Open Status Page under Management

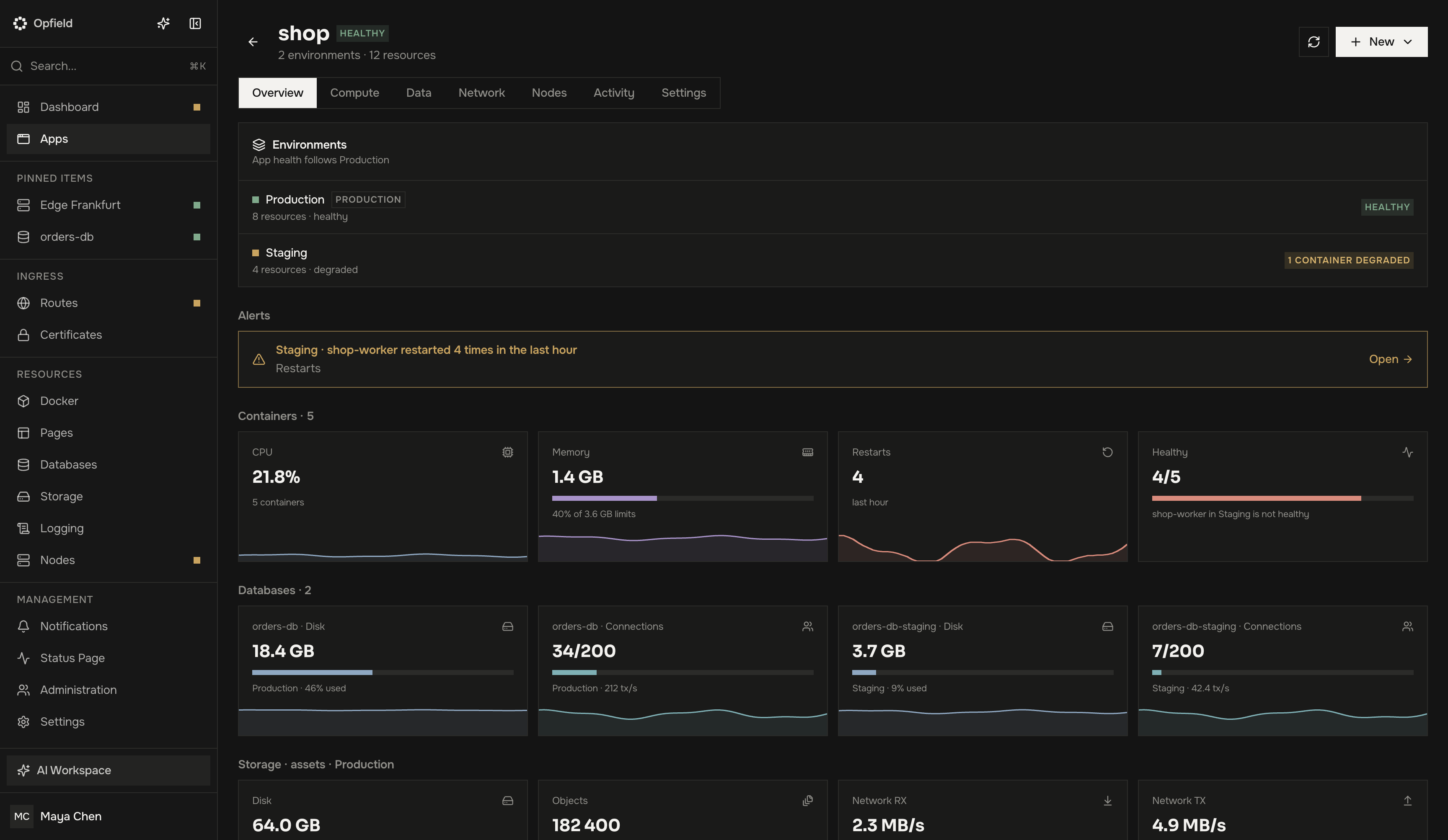click(109, 658)
